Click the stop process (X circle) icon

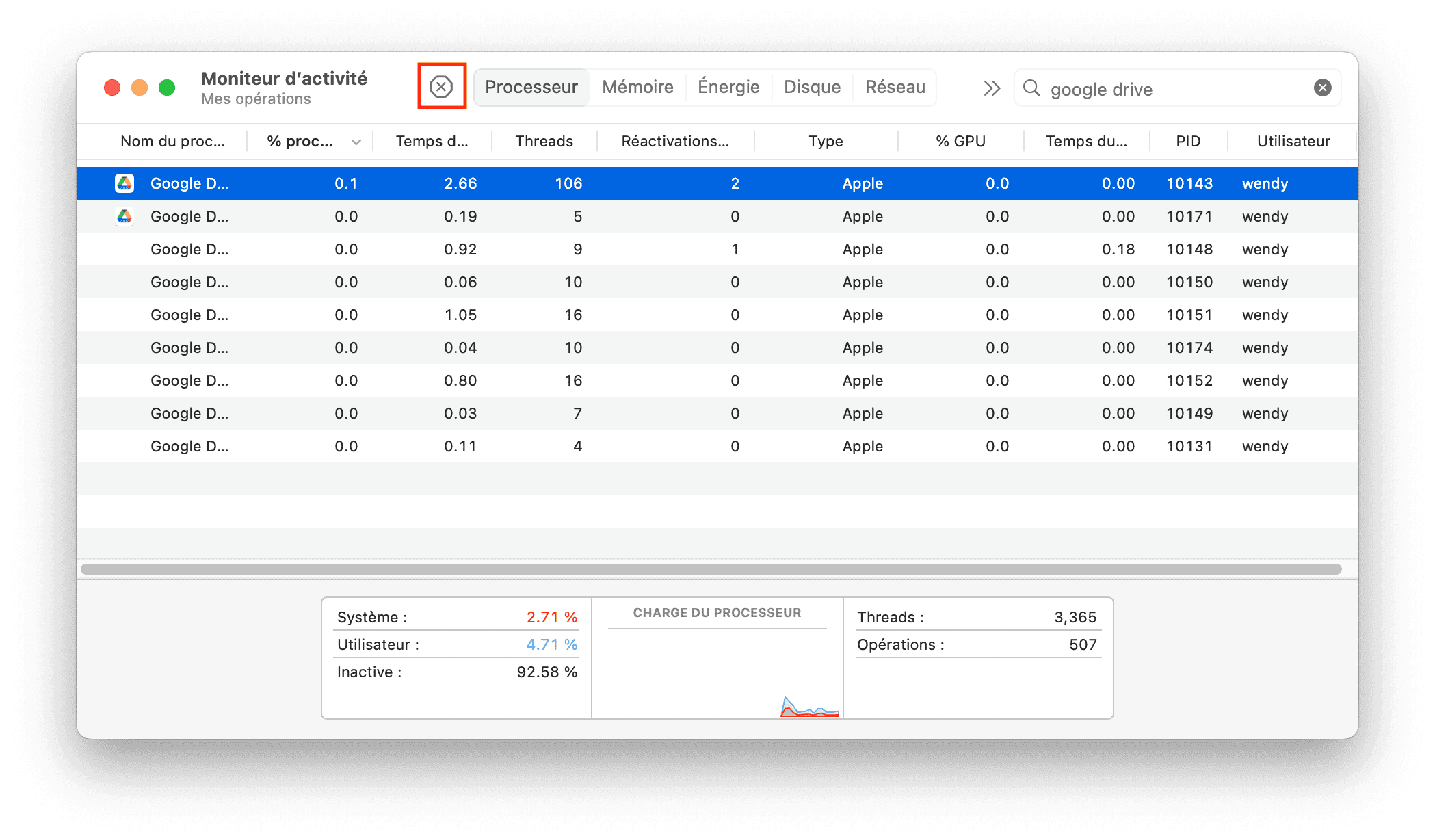pyautogui.click(x=441, y=87)
